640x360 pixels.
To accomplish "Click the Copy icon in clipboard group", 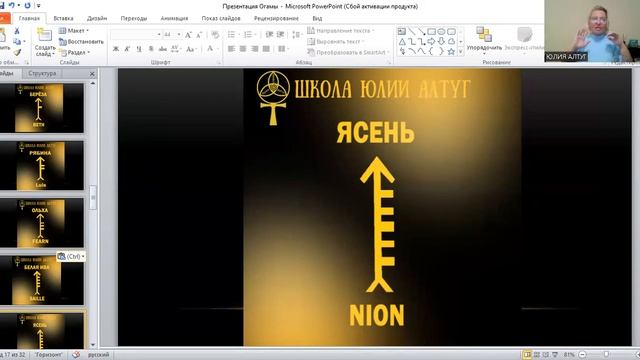I will click(x=17, y=41).
